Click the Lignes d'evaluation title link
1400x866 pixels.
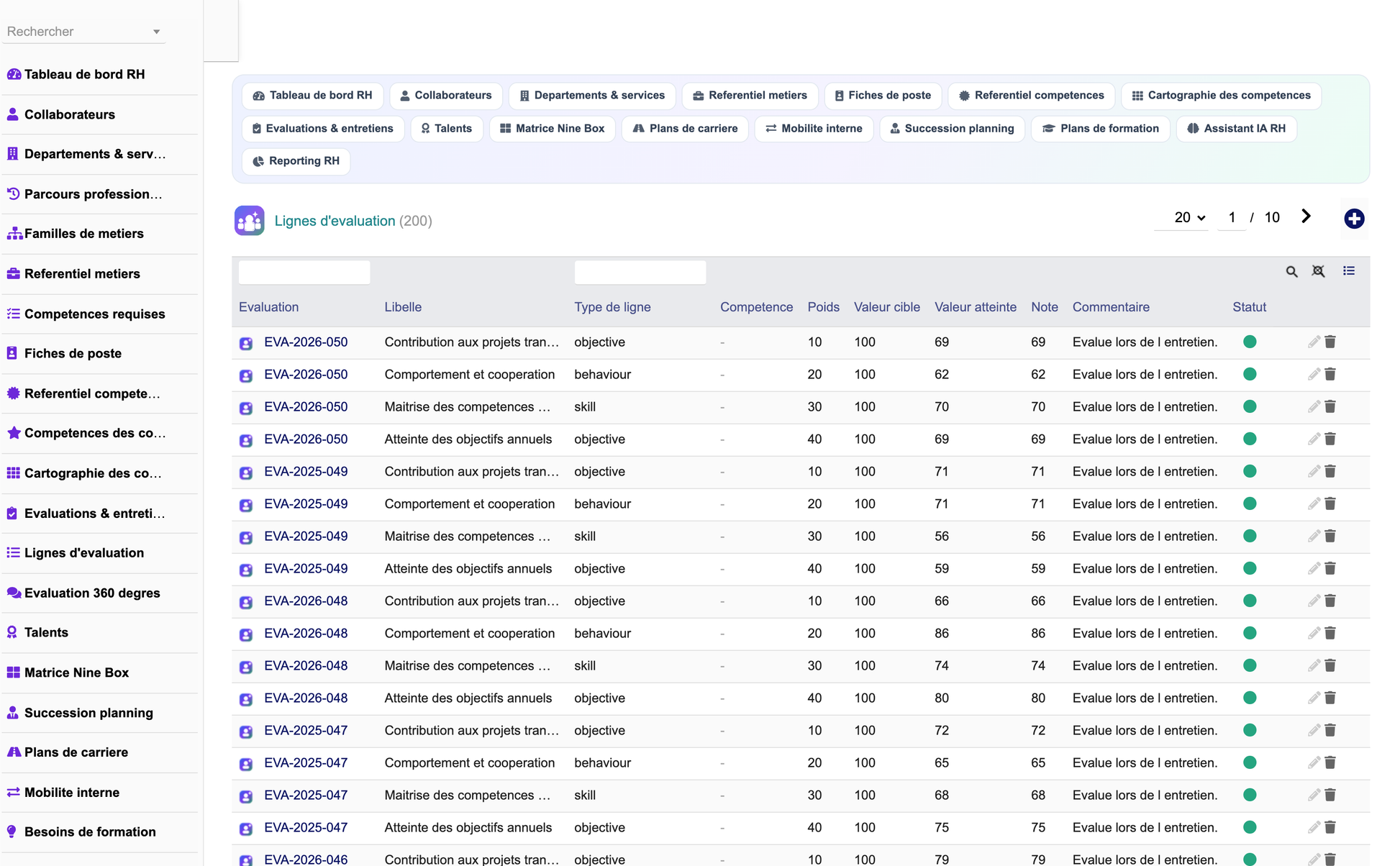[x=335, y=221]
